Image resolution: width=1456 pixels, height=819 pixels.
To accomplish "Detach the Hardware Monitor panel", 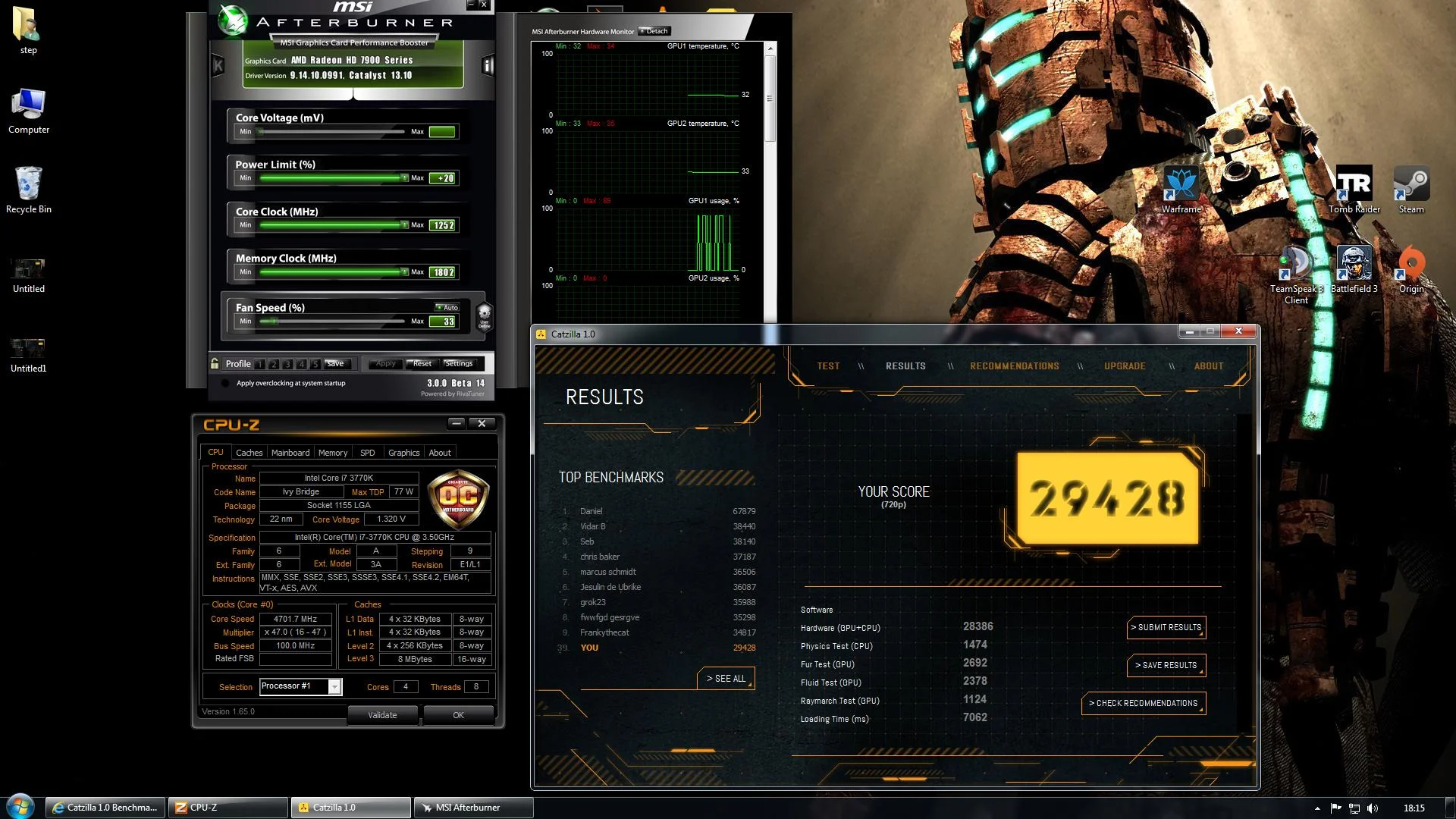I will (x=654, y=31).
